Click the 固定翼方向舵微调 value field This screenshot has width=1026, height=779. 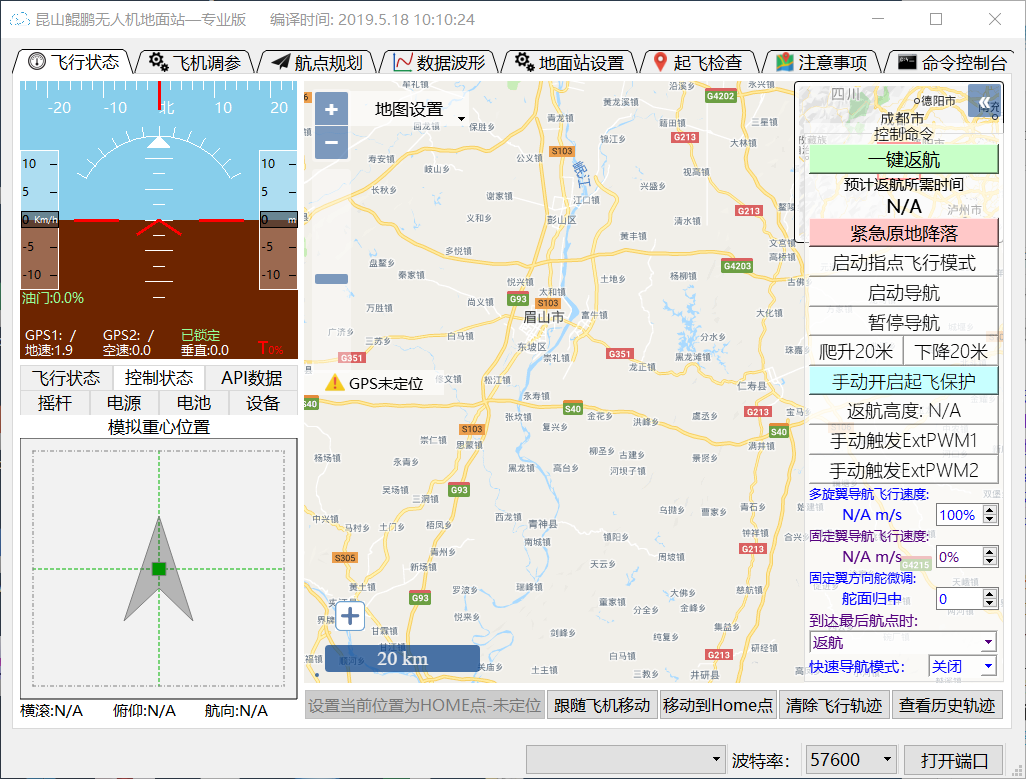pos(958,599)
